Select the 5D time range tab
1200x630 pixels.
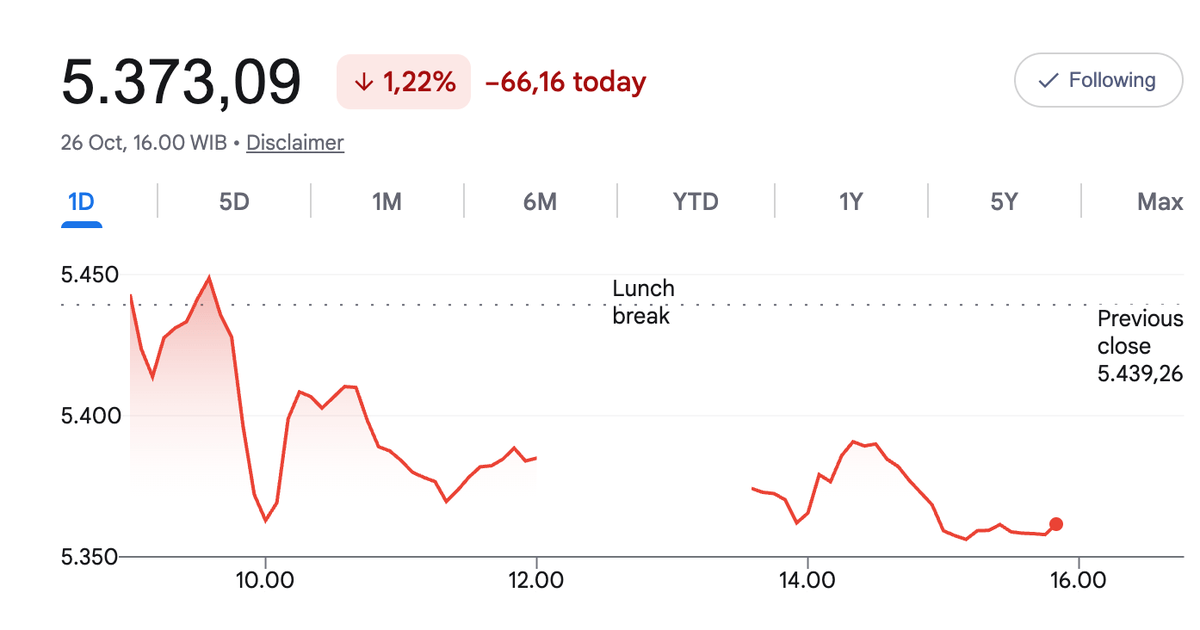click(234, 202)
